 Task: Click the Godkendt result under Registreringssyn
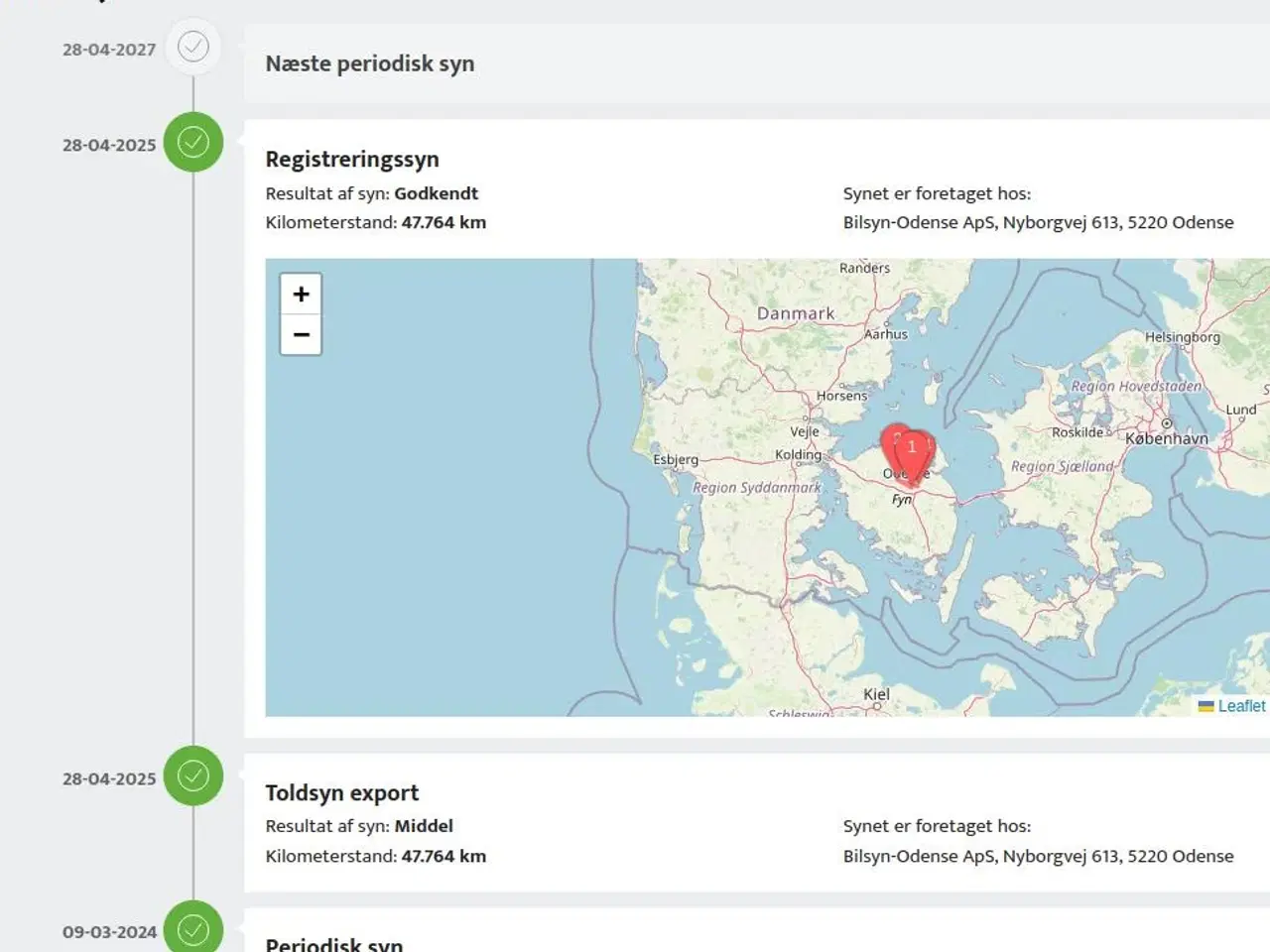tap(437, 193)
